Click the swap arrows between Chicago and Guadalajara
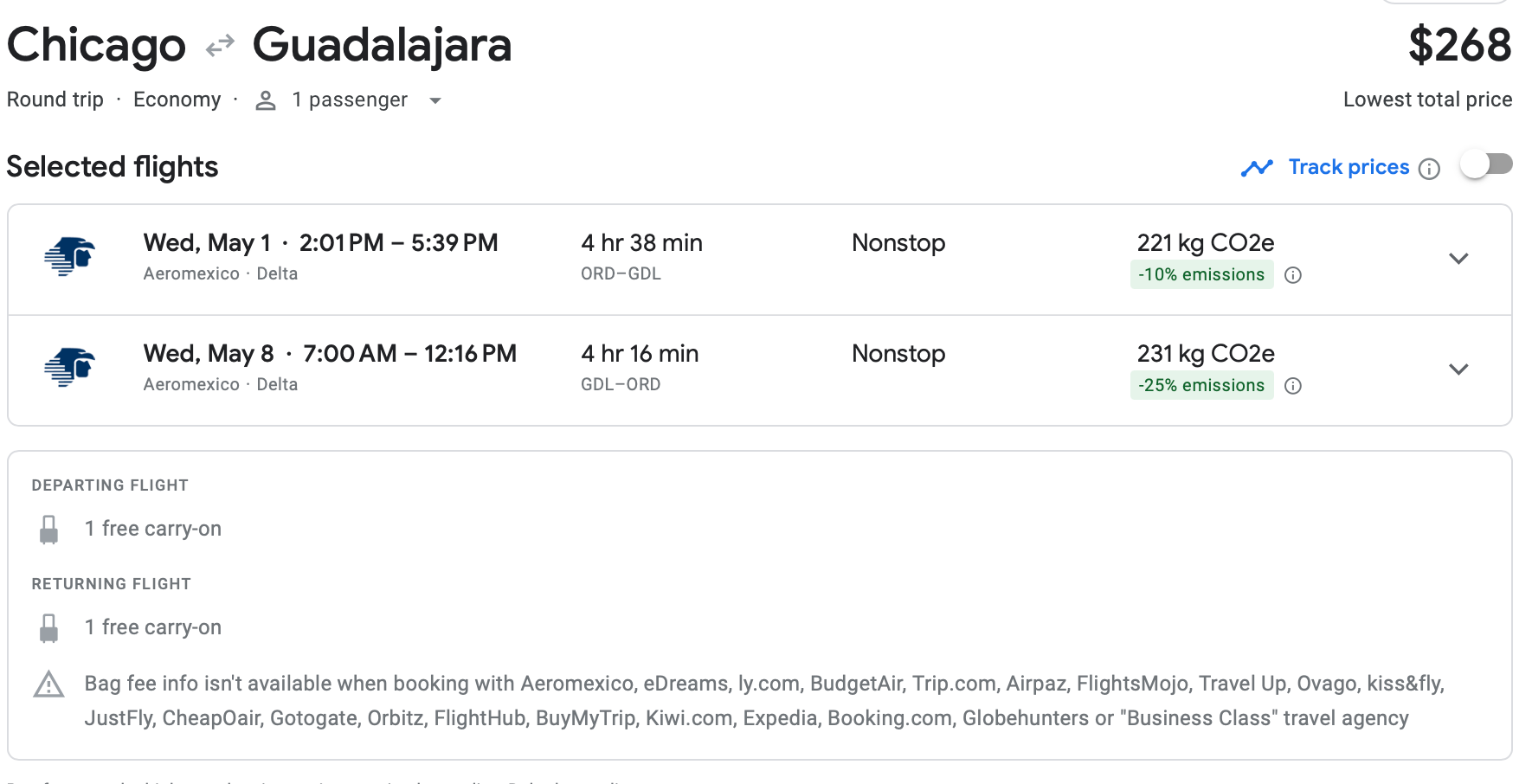This screenshot has width=1532, height=784. click(220, 45)
